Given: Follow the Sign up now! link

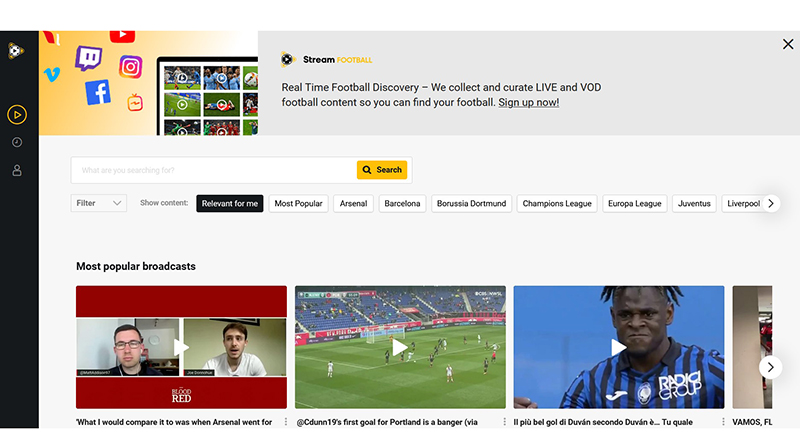Looking at the screenshot, I should pos(529,103).
